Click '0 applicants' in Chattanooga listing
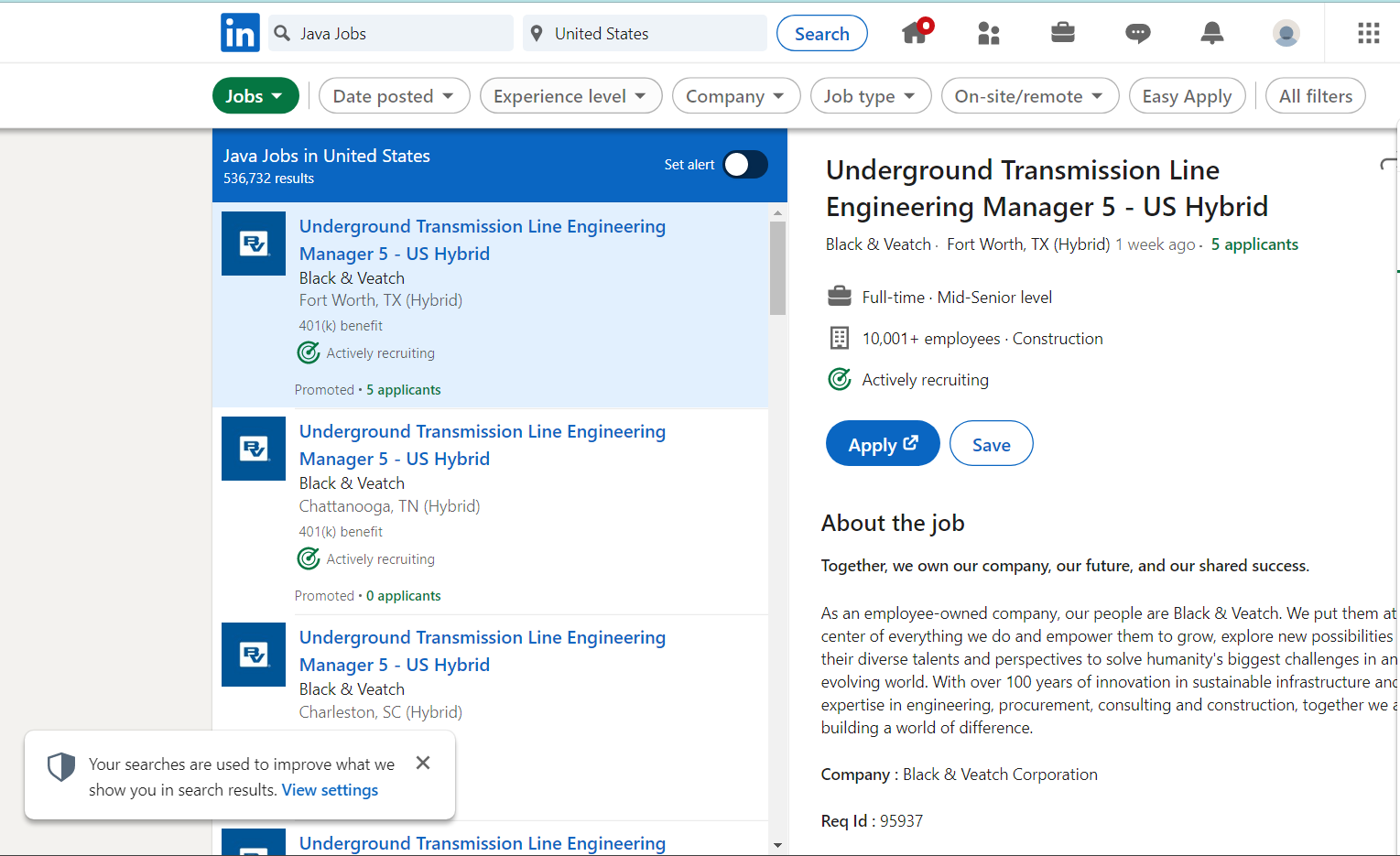This screenshot has width=1400, height=856. click(404, 596)
